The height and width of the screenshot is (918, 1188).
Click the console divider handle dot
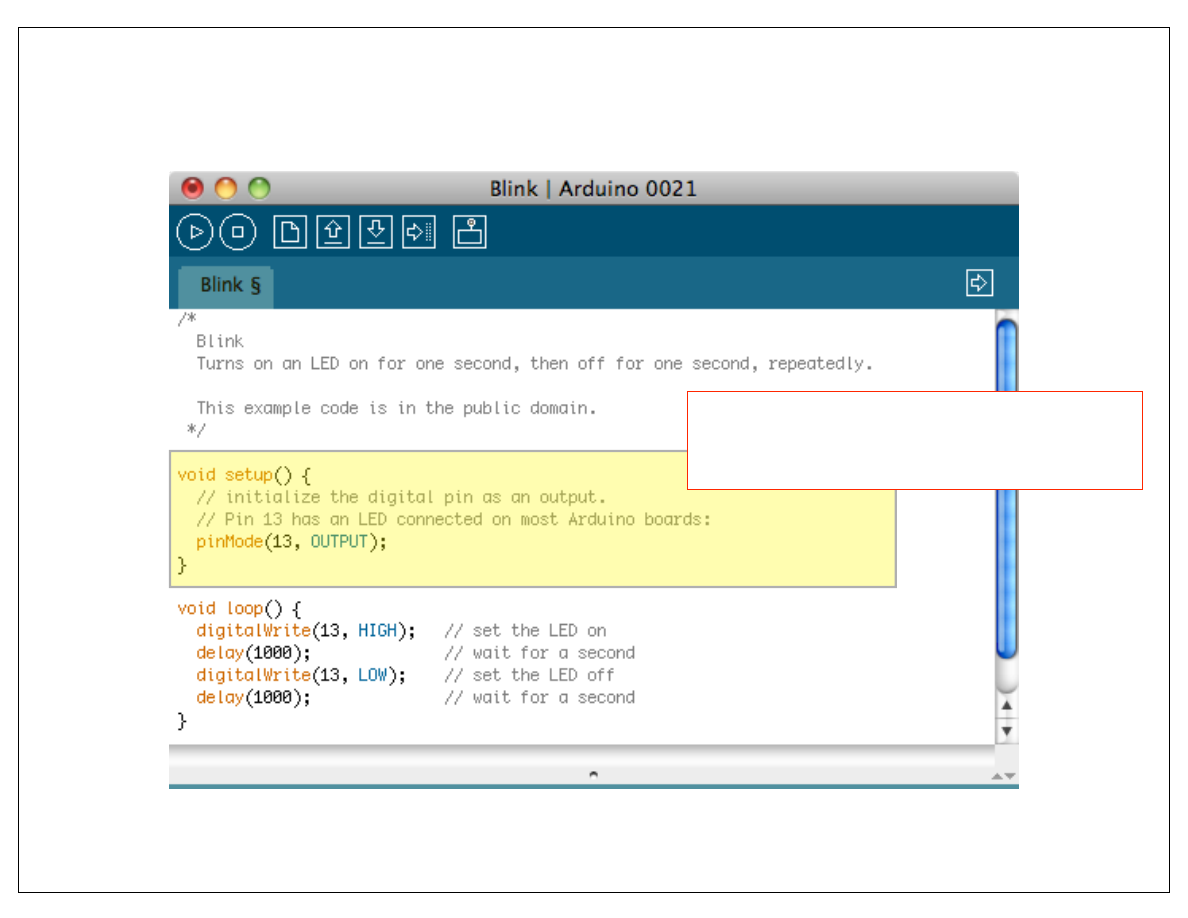[x=593, y=774]
